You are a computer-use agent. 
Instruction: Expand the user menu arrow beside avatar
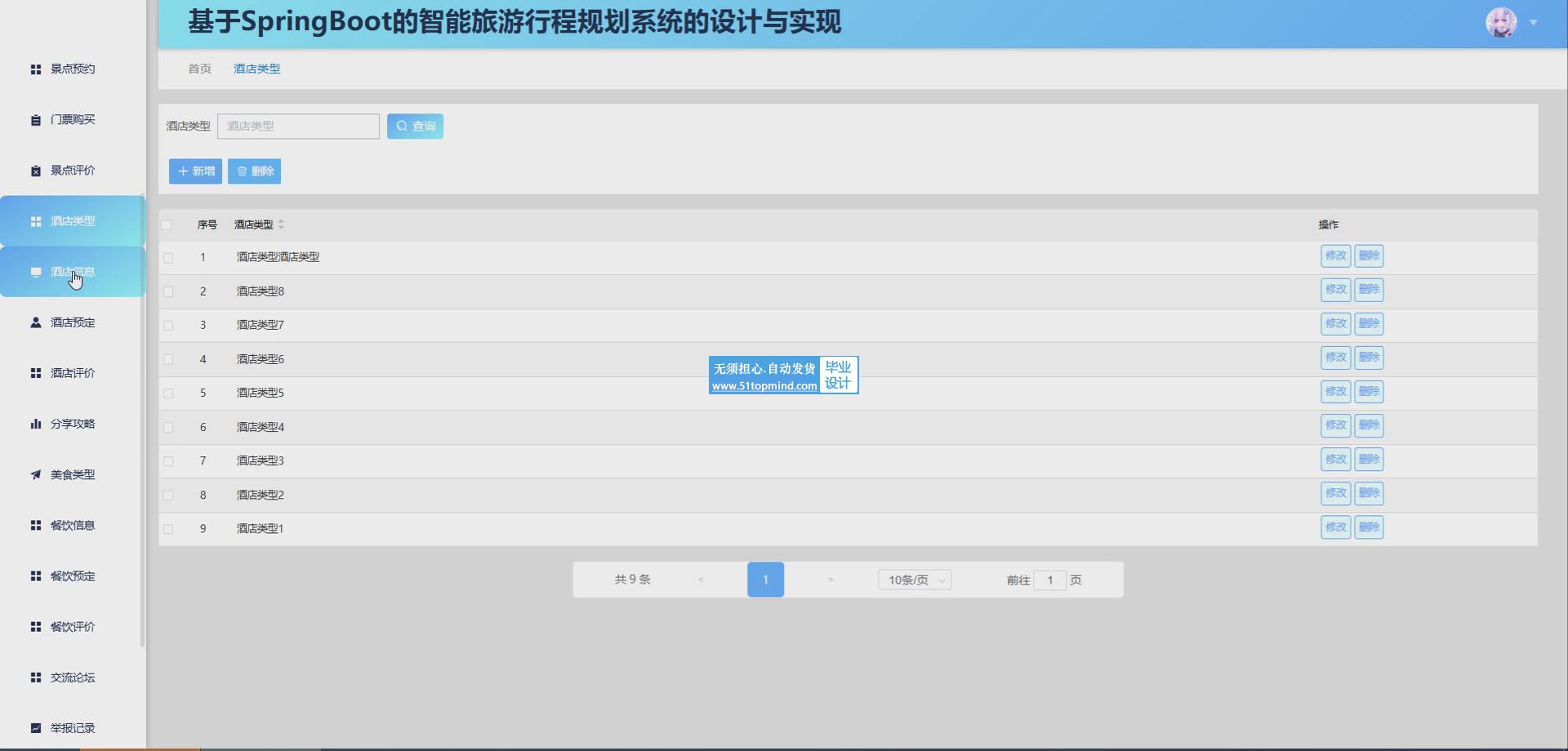[1534, 23]
